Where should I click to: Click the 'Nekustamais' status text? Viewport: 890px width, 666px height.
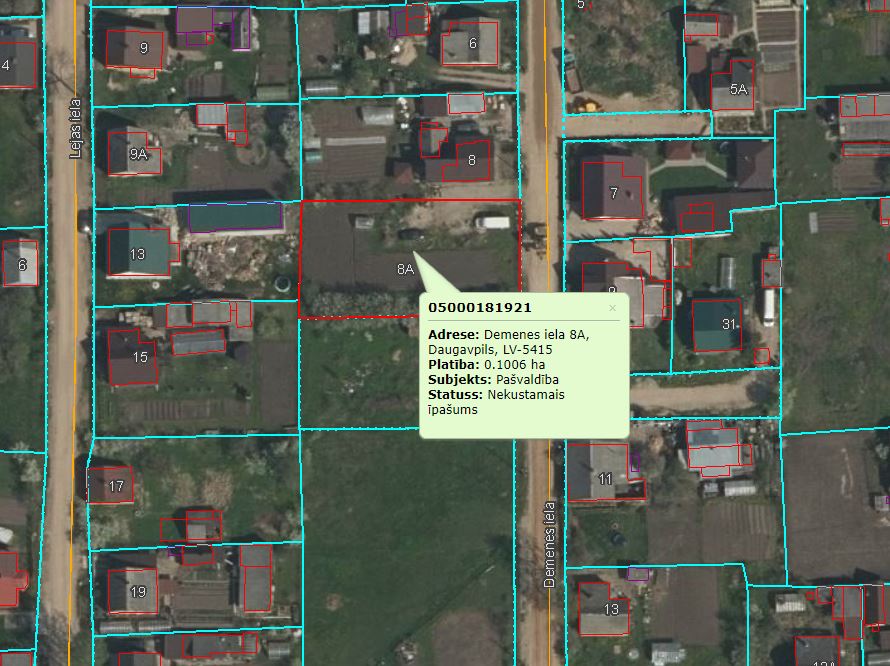(526, 395)
